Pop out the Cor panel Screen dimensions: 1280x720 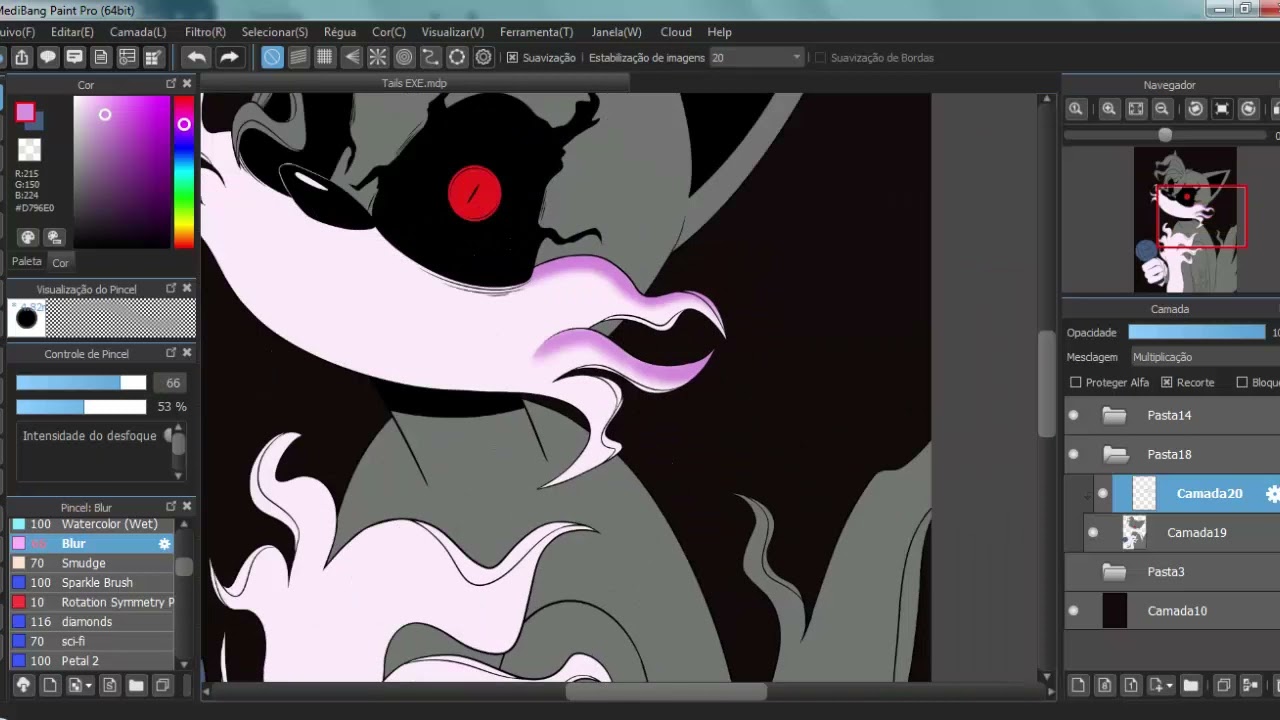tap(171, 84)
